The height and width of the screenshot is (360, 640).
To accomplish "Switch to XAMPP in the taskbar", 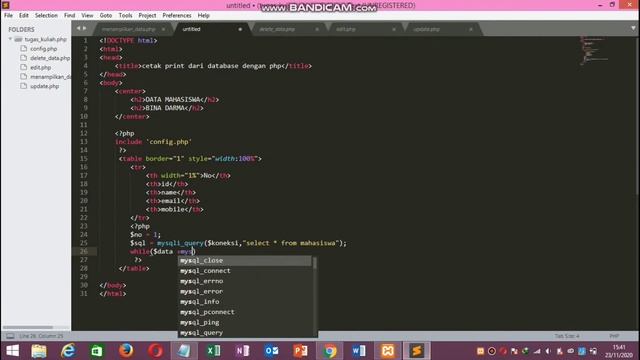I will pyautogui.click(x=388, y=351).
